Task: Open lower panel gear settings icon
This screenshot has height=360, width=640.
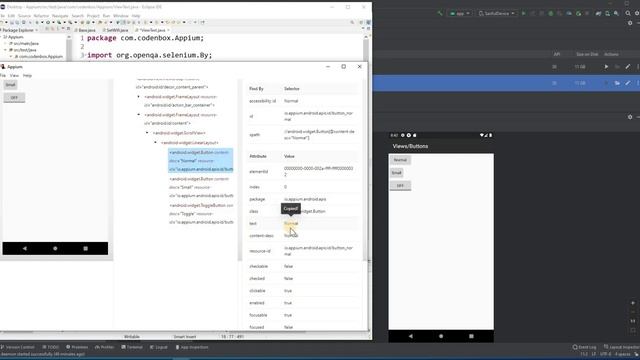Action: tap(630, 117)
